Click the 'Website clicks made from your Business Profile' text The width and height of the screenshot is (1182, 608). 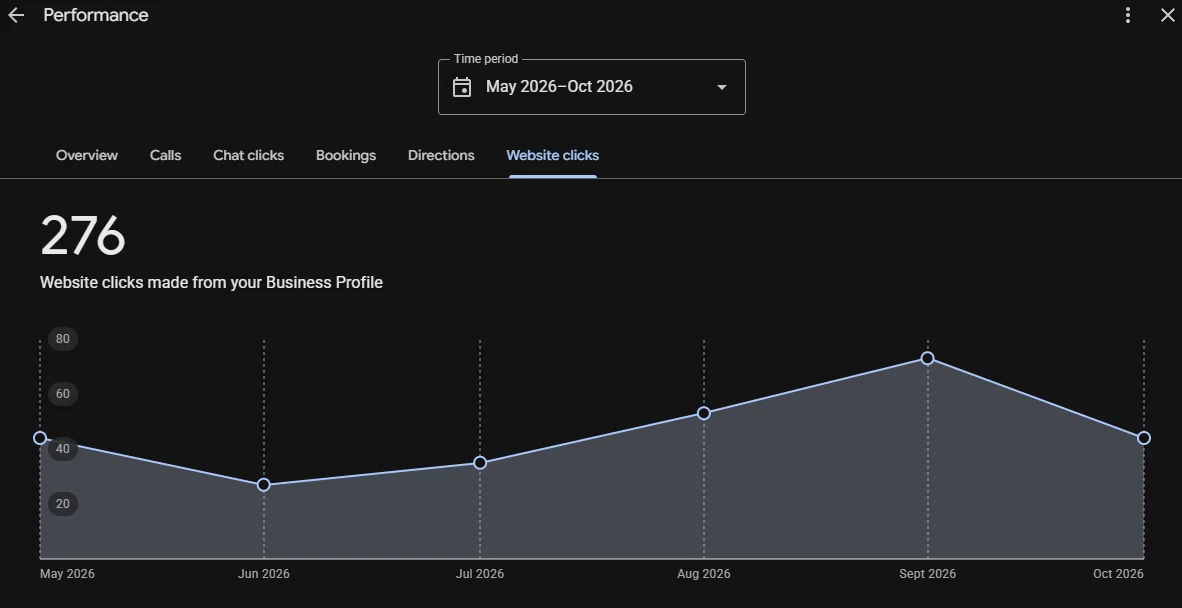coord(211,283)
